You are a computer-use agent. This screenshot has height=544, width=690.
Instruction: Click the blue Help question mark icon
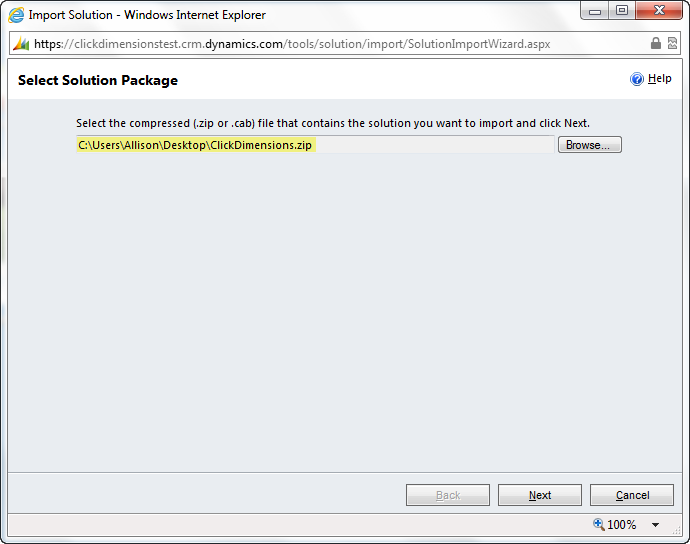pyautogui.click(x=637, y=79)
